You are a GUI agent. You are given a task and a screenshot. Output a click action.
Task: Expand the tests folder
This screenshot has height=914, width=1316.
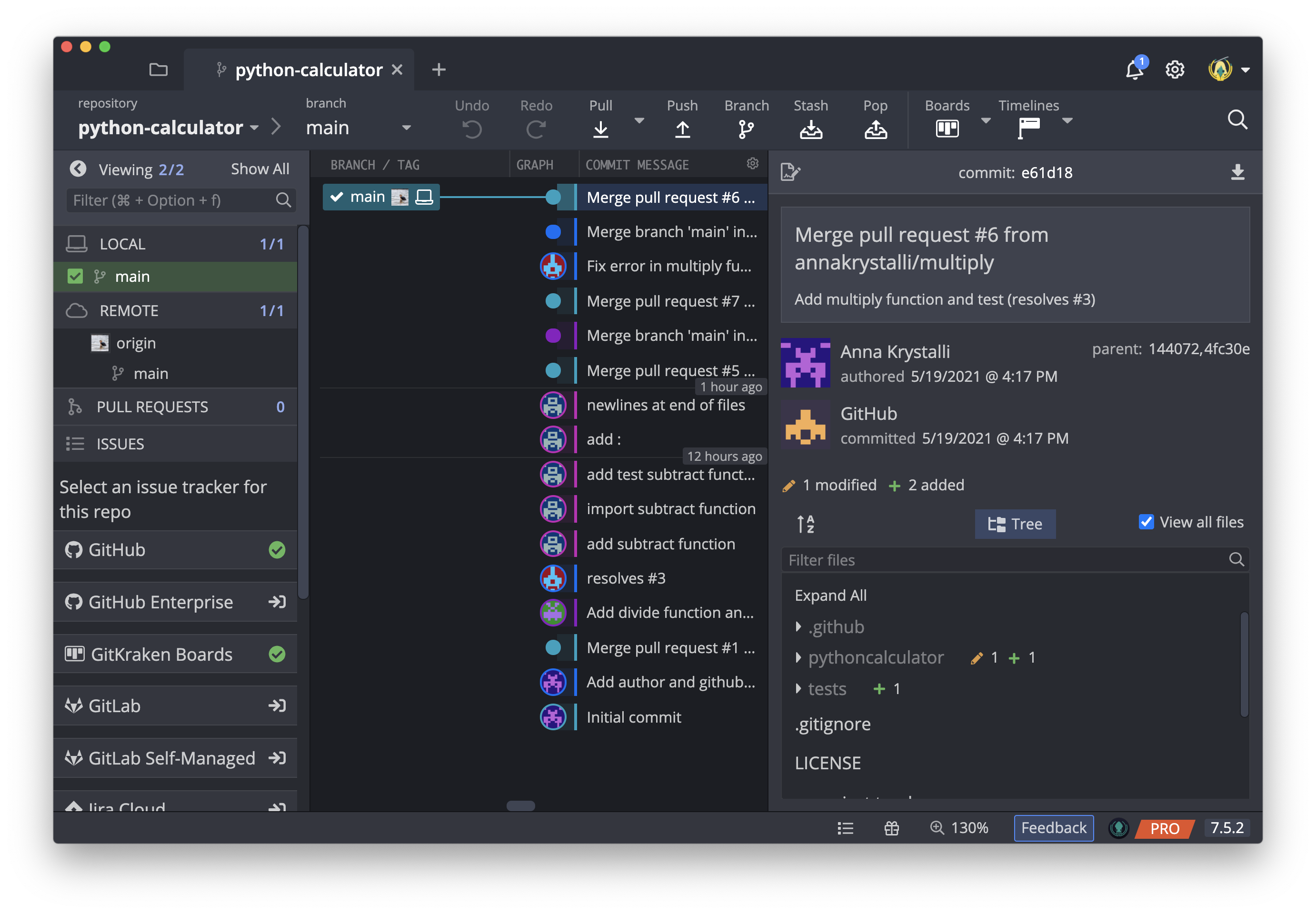(798, 688)
